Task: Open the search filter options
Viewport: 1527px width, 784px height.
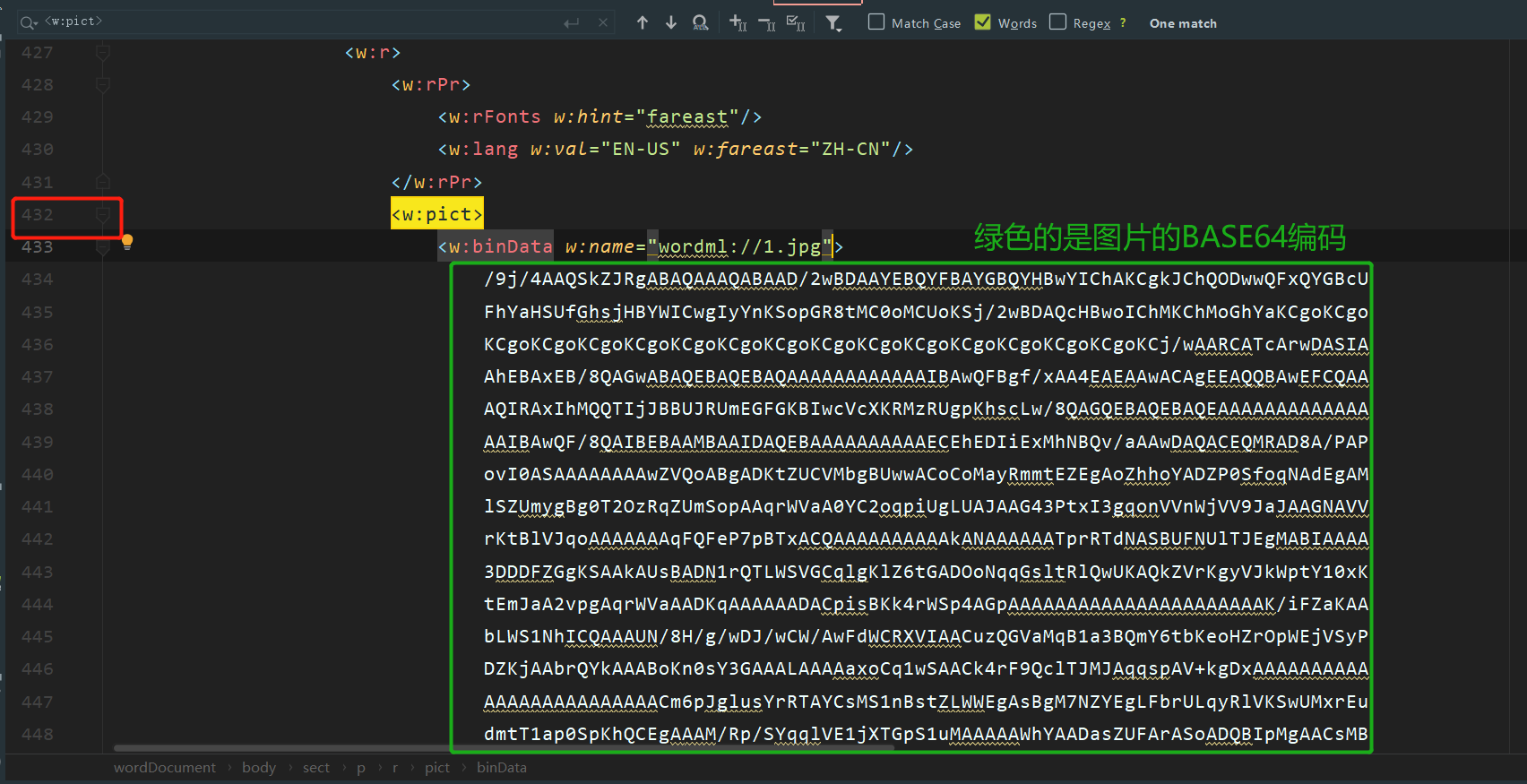Action: 834,23
